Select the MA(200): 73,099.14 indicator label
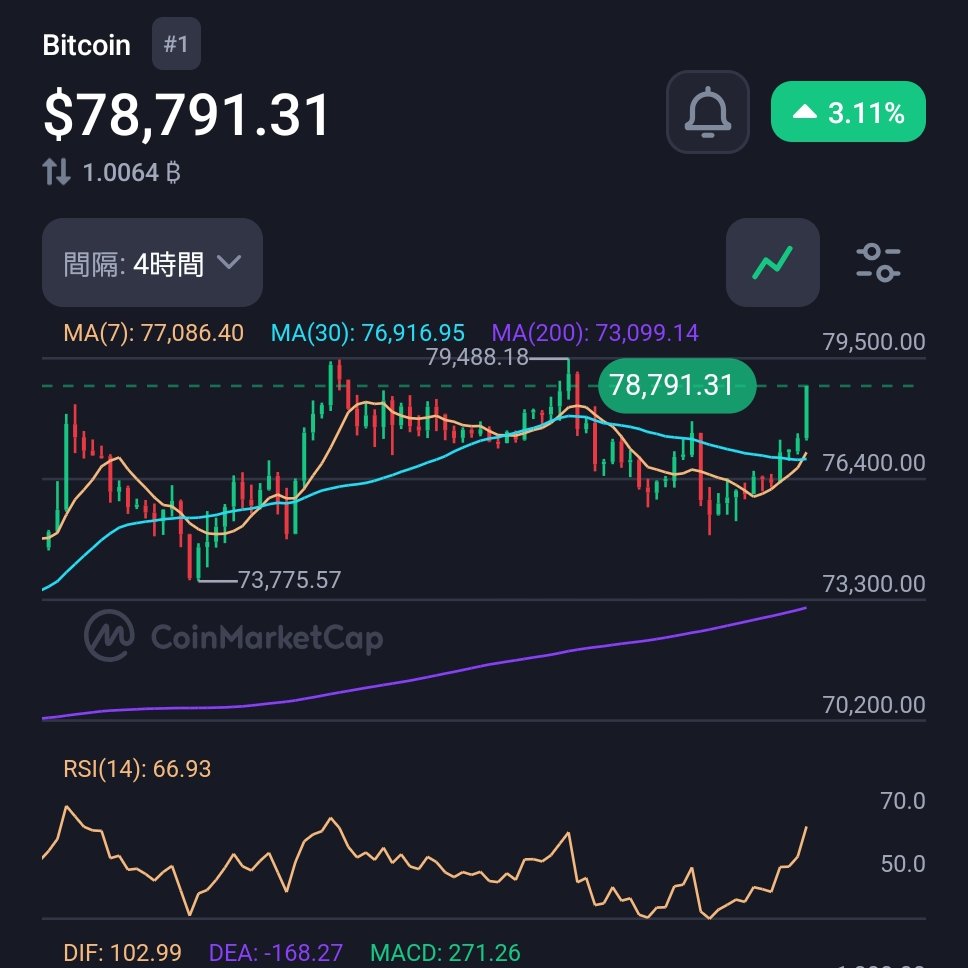Viewport: 968px width, 968px height. [595, 333]
